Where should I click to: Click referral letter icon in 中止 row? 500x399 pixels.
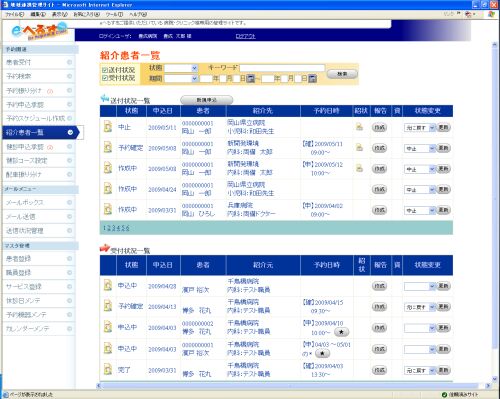coord(359,127)
